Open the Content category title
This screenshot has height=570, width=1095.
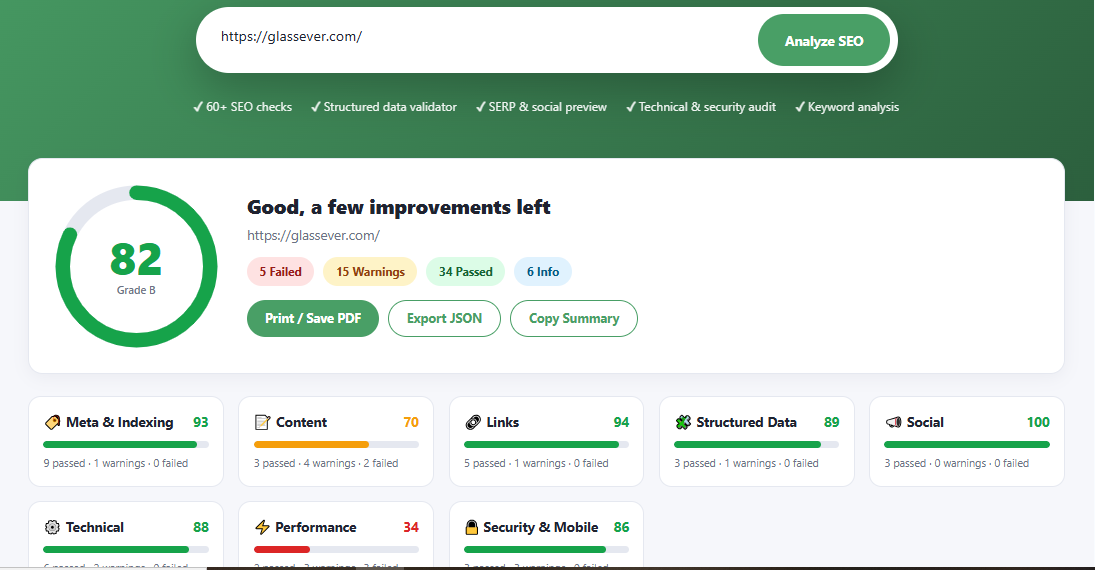pyautogui.click(x=301, y=422)
